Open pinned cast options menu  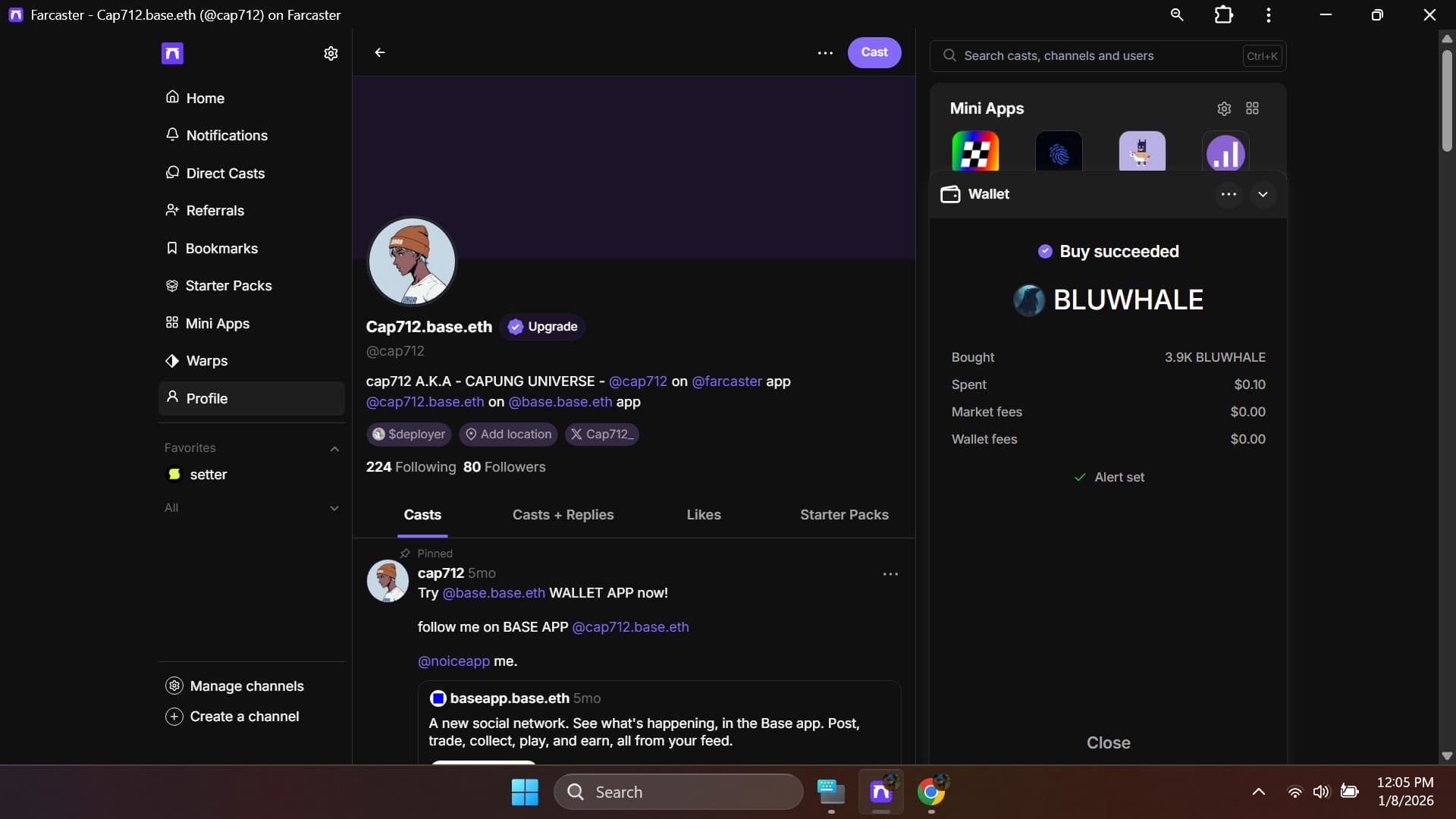point(890,574)
